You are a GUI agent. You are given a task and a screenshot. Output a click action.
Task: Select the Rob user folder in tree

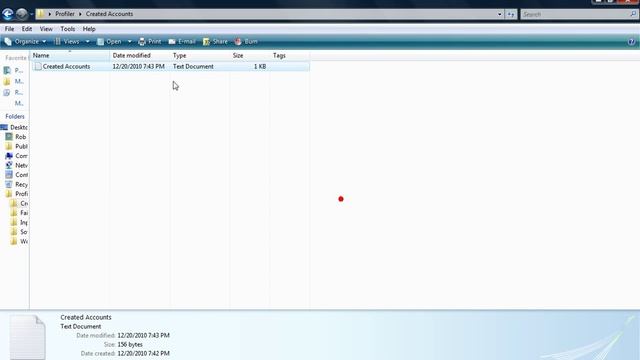tap(16, 137)
